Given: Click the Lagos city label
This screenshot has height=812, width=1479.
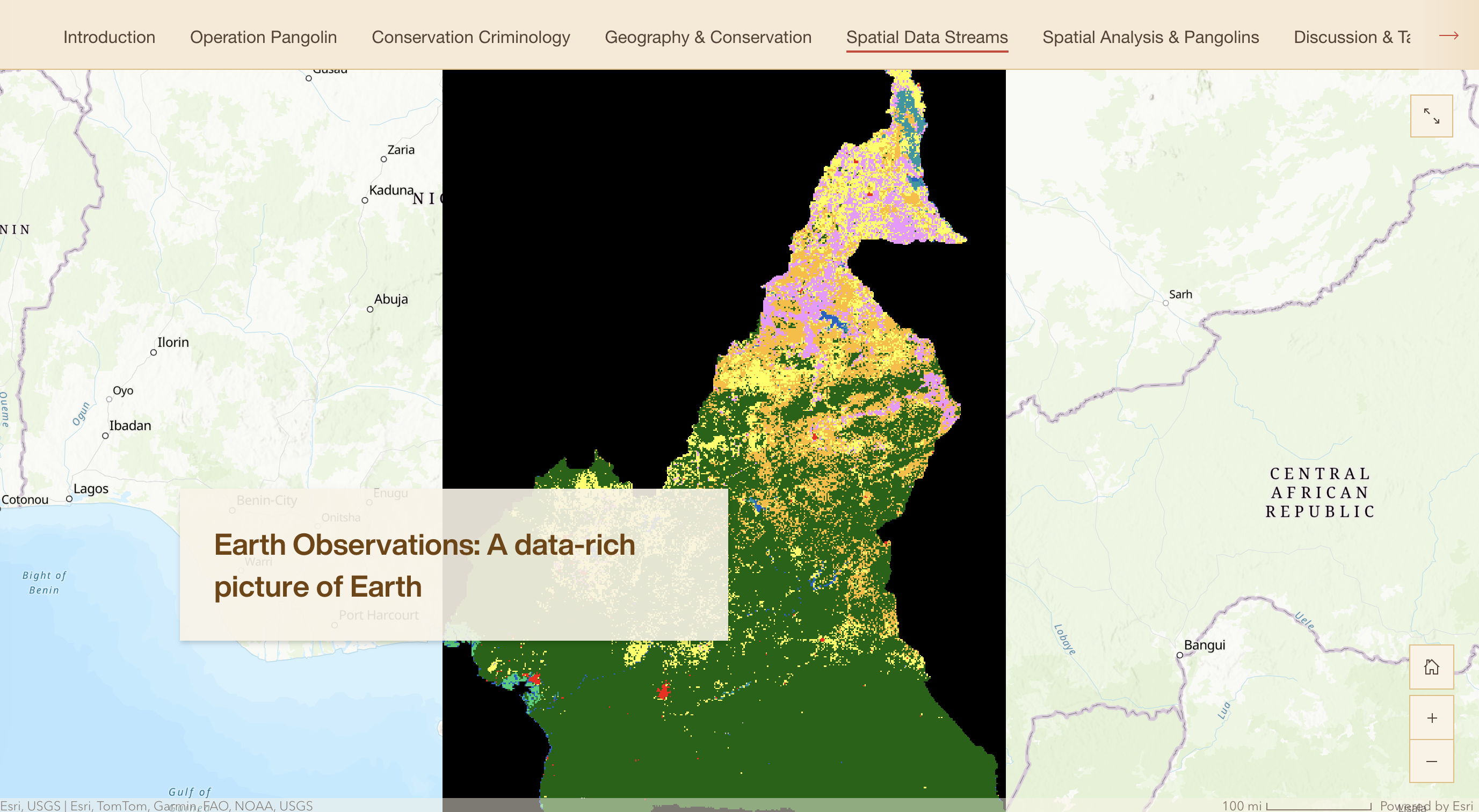Looking at the screenshot, I should click(x=91, y=489).
